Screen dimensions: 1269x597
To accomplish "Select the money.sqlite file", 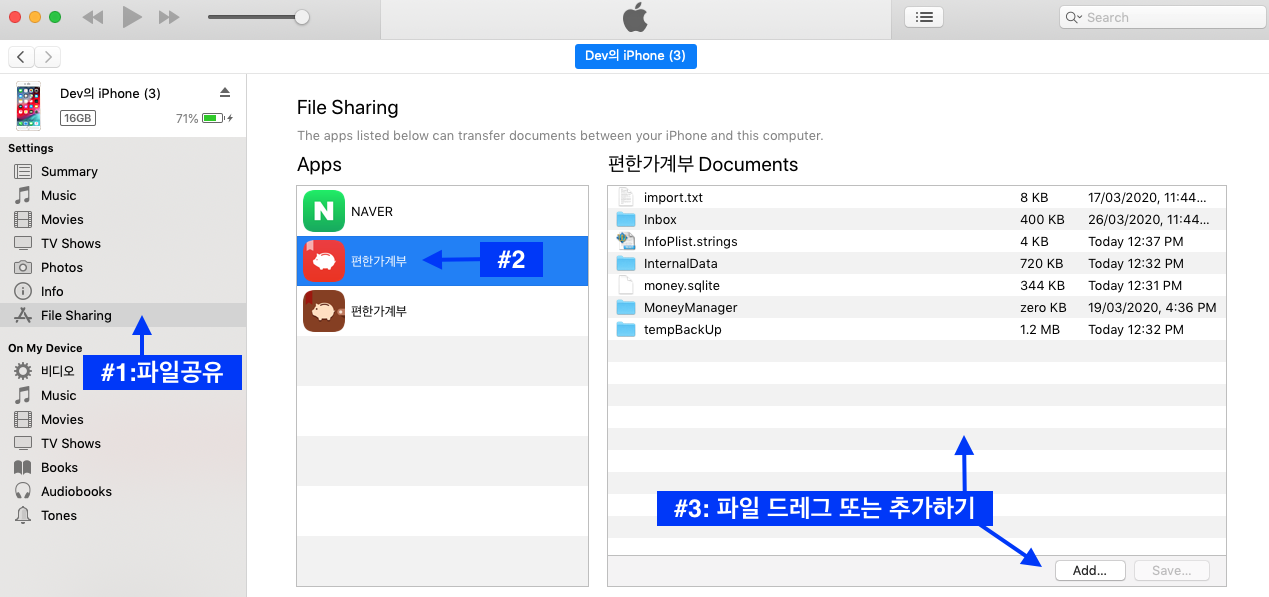I will click(916, 286).
